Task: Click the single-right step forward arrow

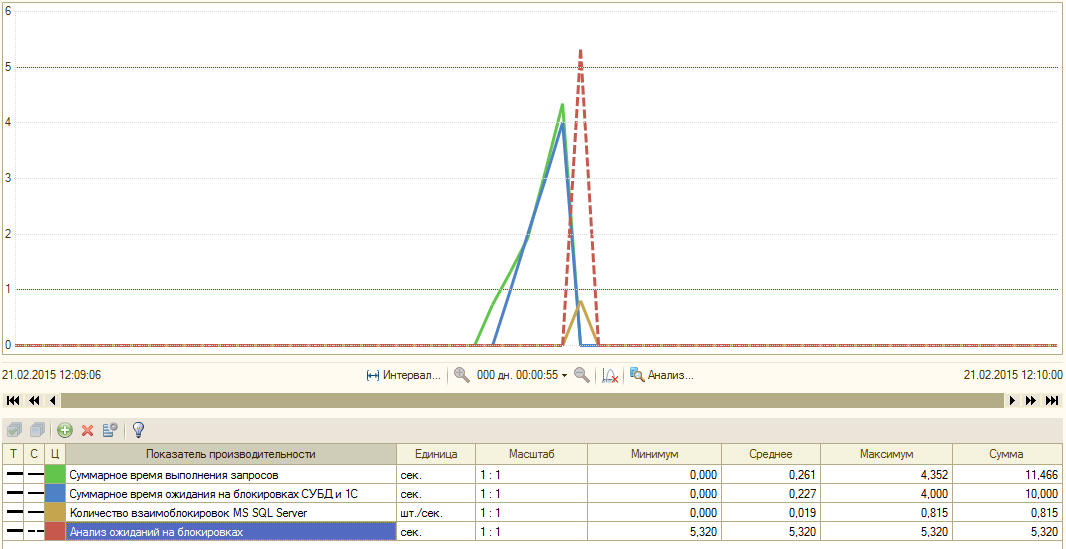Action: click(x=1013, y=400)
